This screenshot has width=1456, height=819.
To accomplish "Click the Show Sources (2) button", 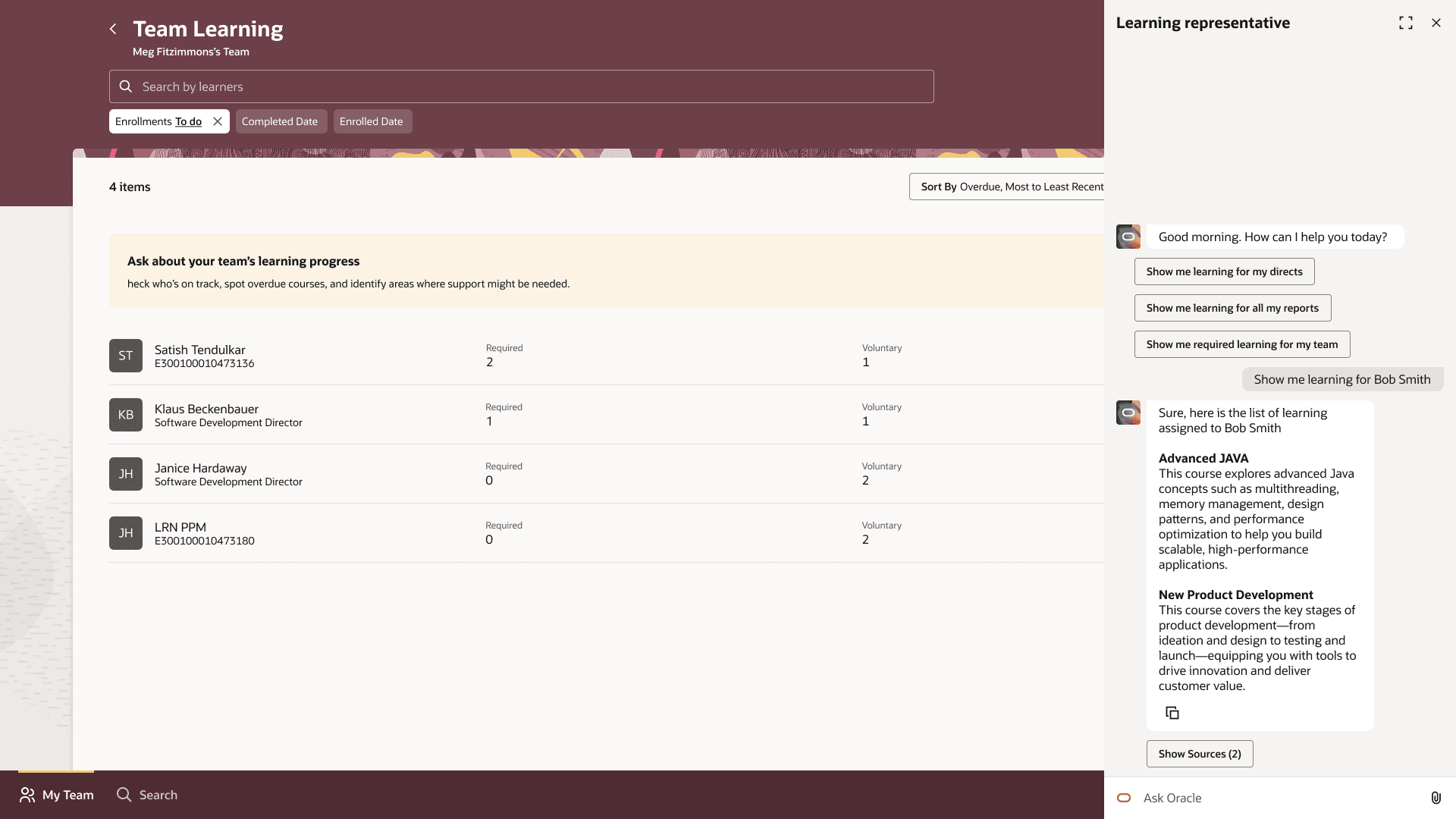I will pos(1199,753).
